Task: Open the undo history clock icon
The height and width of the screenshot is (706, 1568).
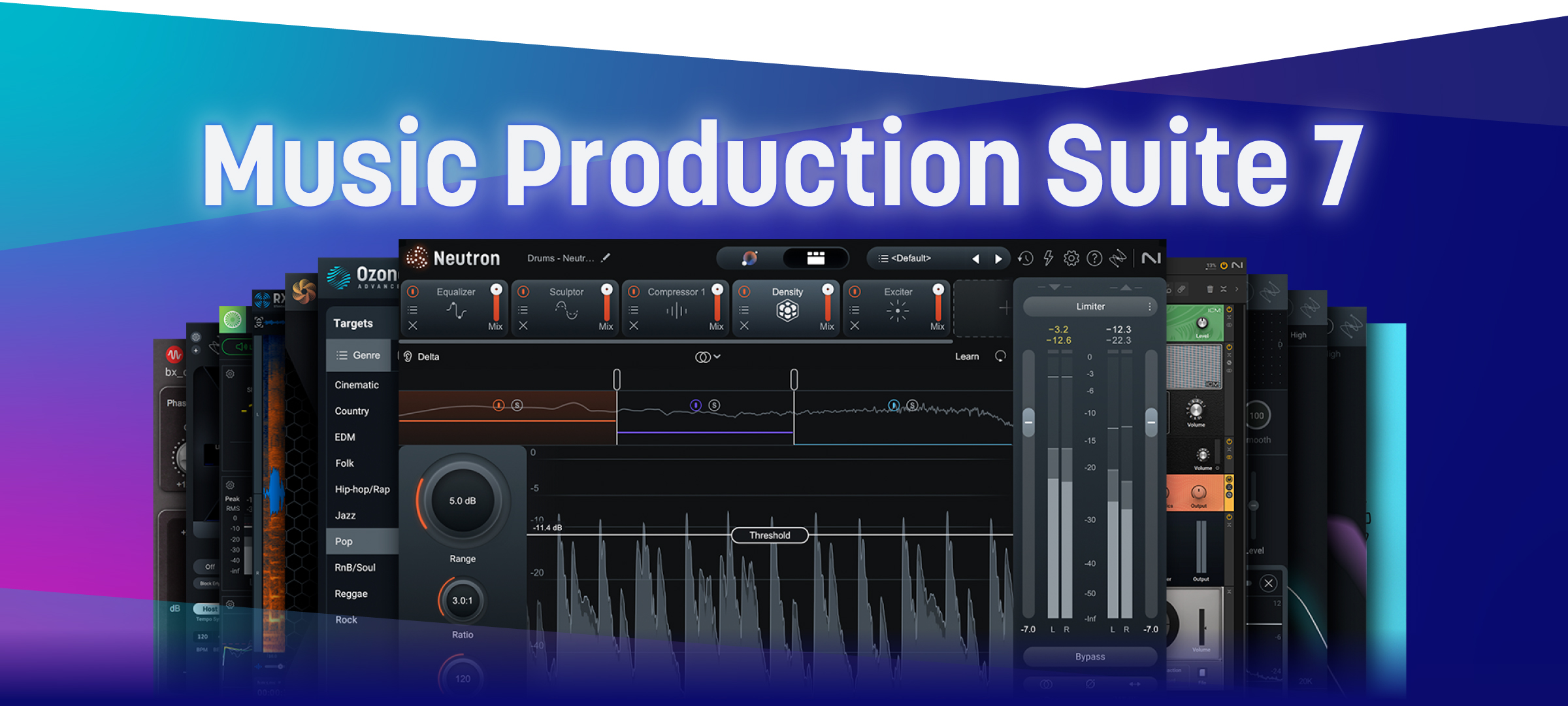Action: tap(1026, 258)
